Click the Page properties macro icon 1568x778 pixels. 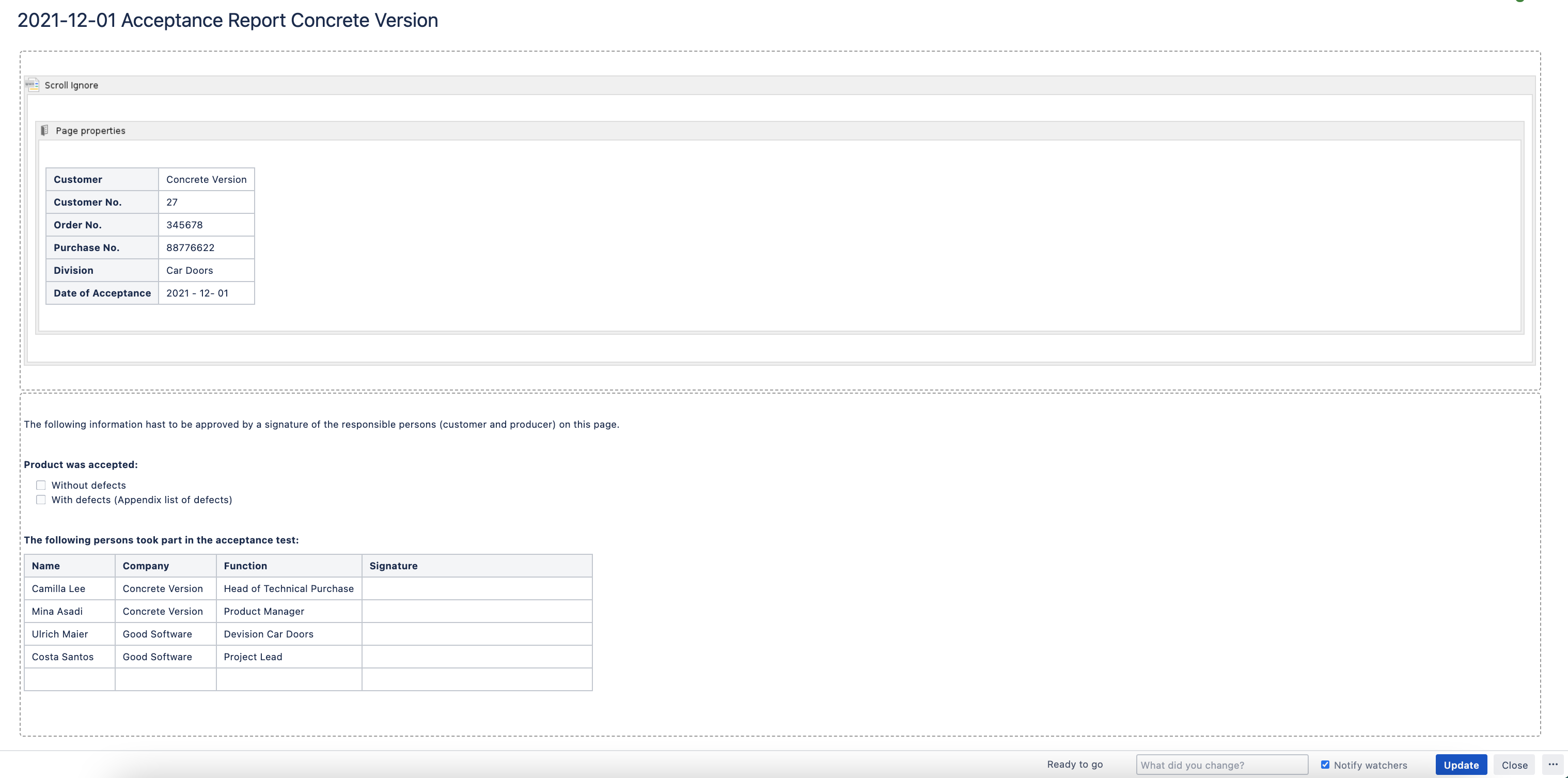point(44,130)
